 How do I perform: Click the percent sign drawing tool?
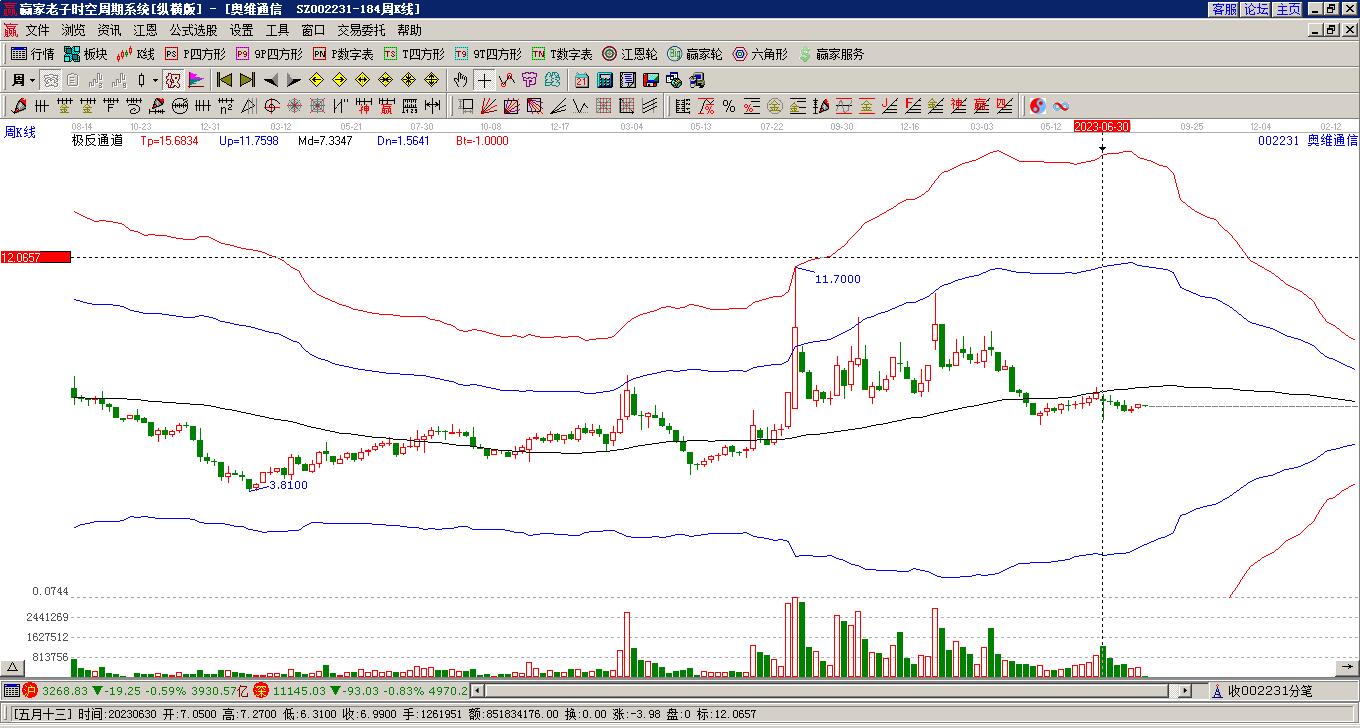coord(728,106)
